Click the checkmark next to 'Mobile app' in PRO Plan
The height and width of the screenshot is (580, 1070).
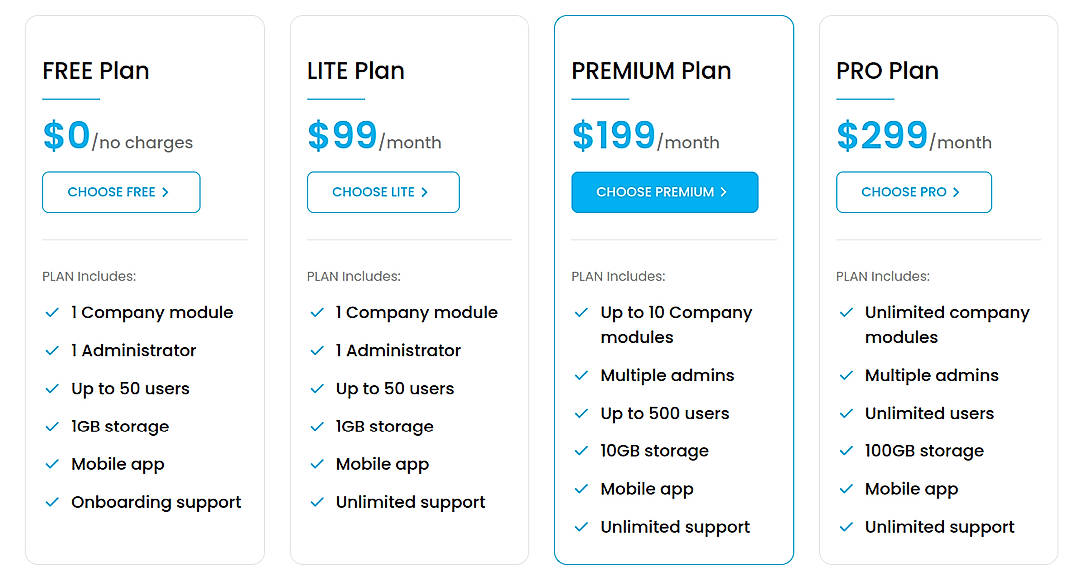coord(847,488)
